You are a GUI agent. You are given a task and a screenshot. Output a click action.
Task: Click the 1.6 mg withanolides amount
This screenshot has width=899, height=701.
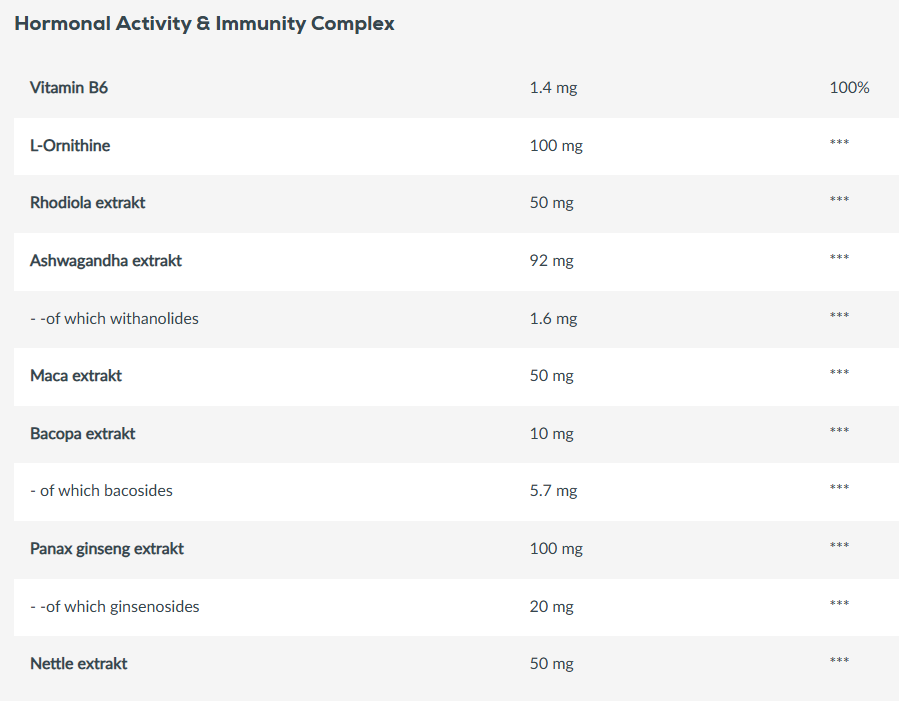point(553,319)
